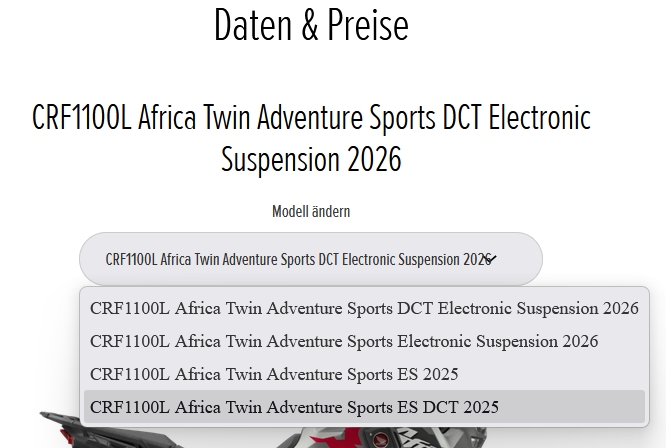Switch model to the non-DCT 2026 variant

(344, 341)
